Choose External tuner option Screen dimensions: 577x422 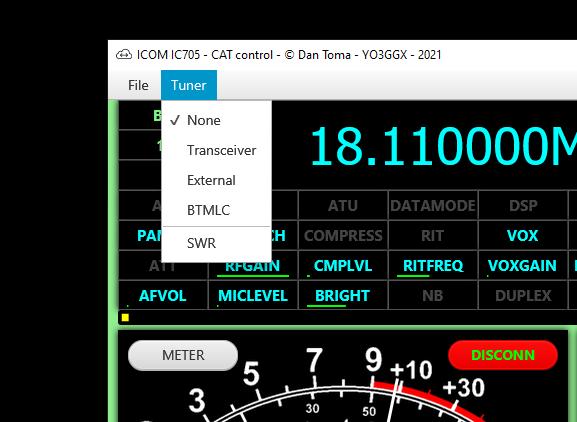[x=216, y=180]
